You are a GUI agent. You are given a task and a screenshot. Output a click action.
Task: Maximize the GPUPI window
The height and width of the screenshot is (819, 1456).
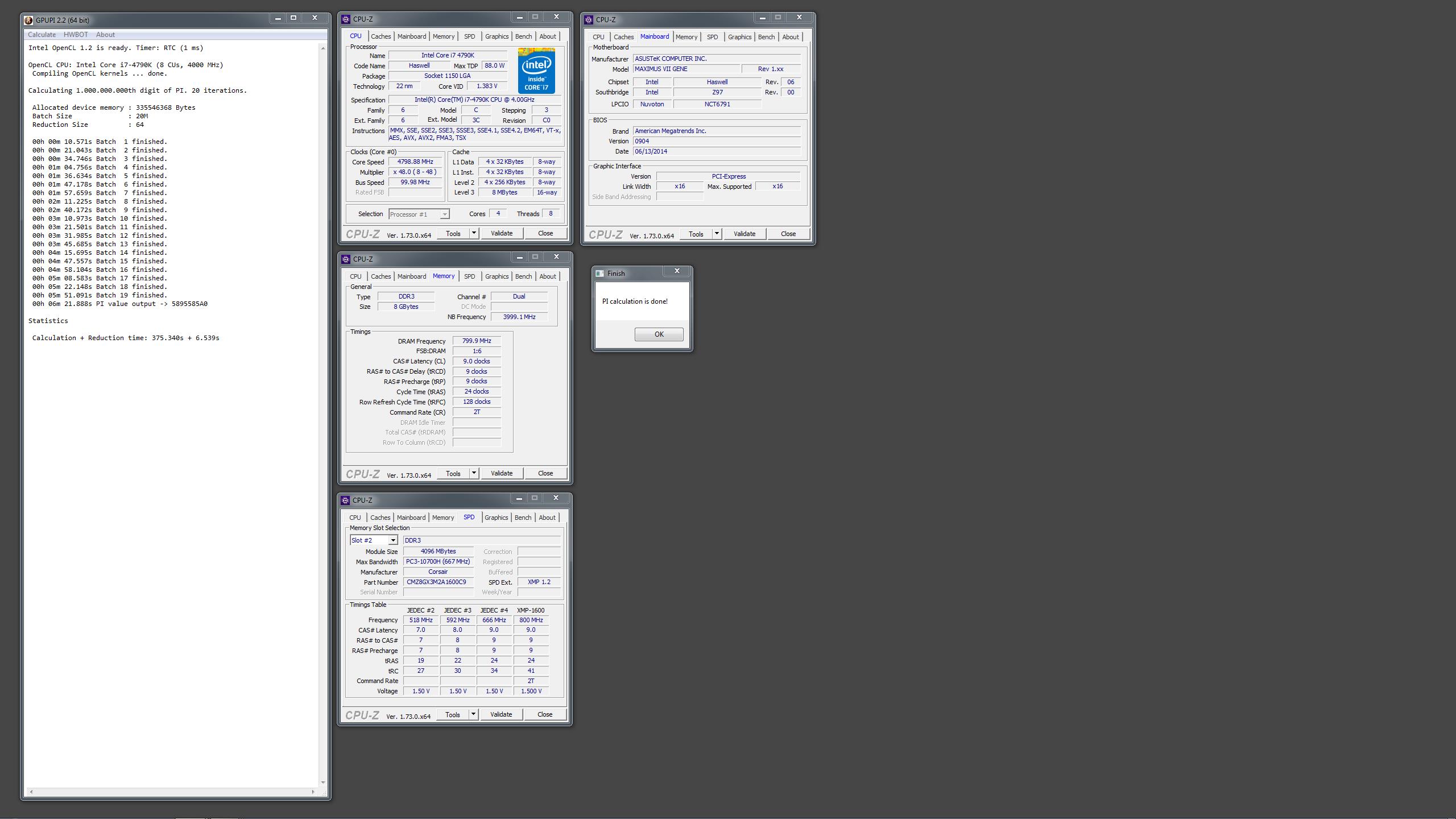point(293,18)
